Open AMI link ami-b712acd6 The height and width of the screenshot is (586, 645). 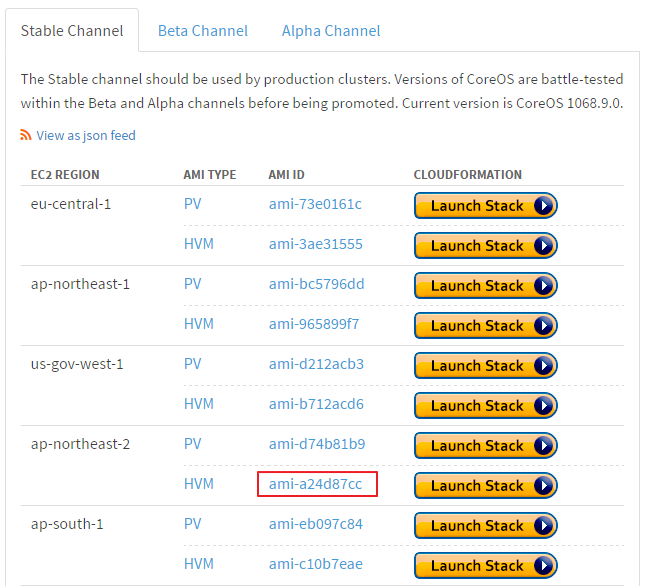[316, 404]
